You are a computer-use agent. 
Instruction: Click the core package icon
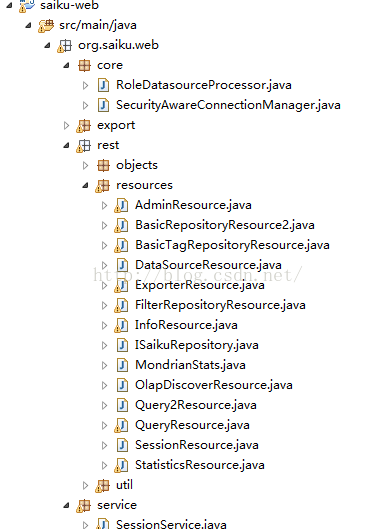tap(84, 65)
